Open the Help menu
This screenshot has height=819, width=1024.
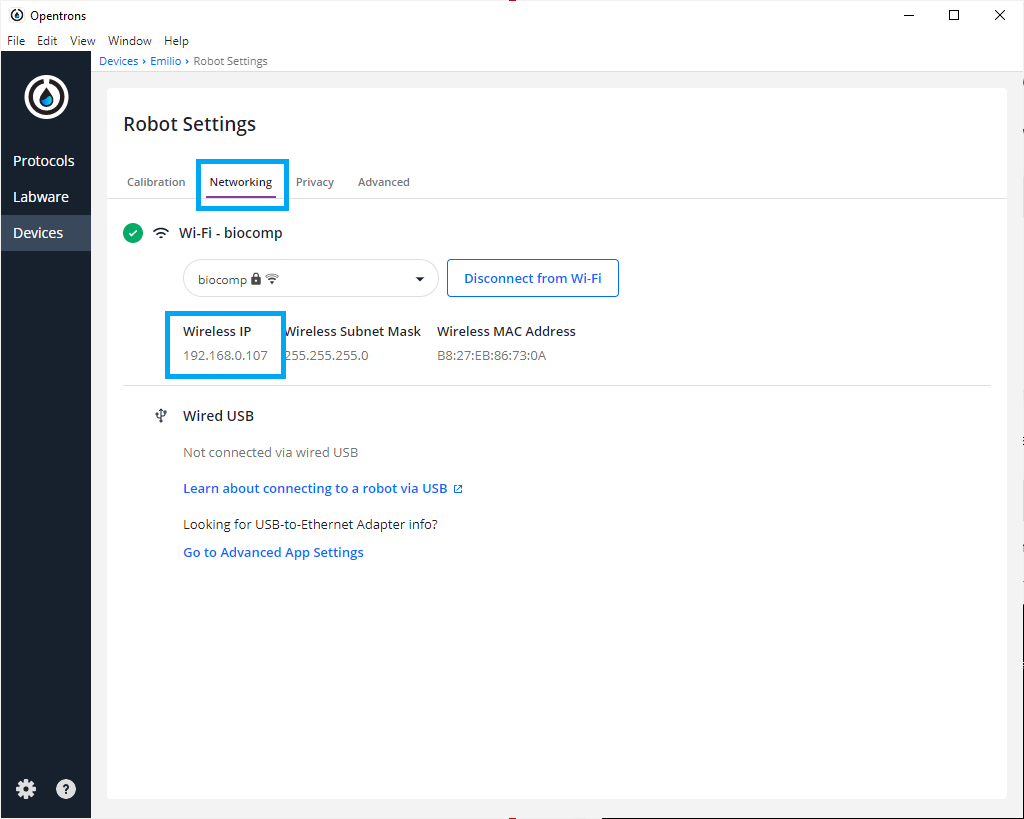[176, 40]
